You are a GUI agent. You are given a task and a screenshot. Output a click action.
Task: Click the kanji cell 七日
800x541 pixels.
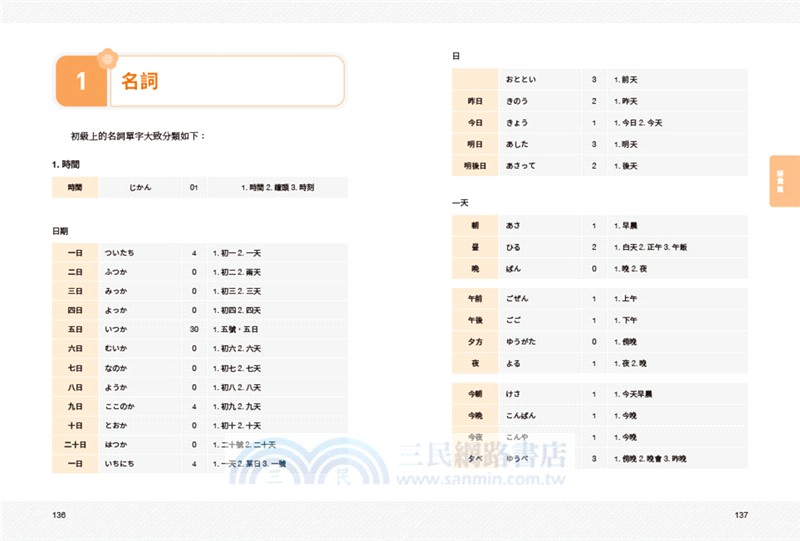click(75, 368)
